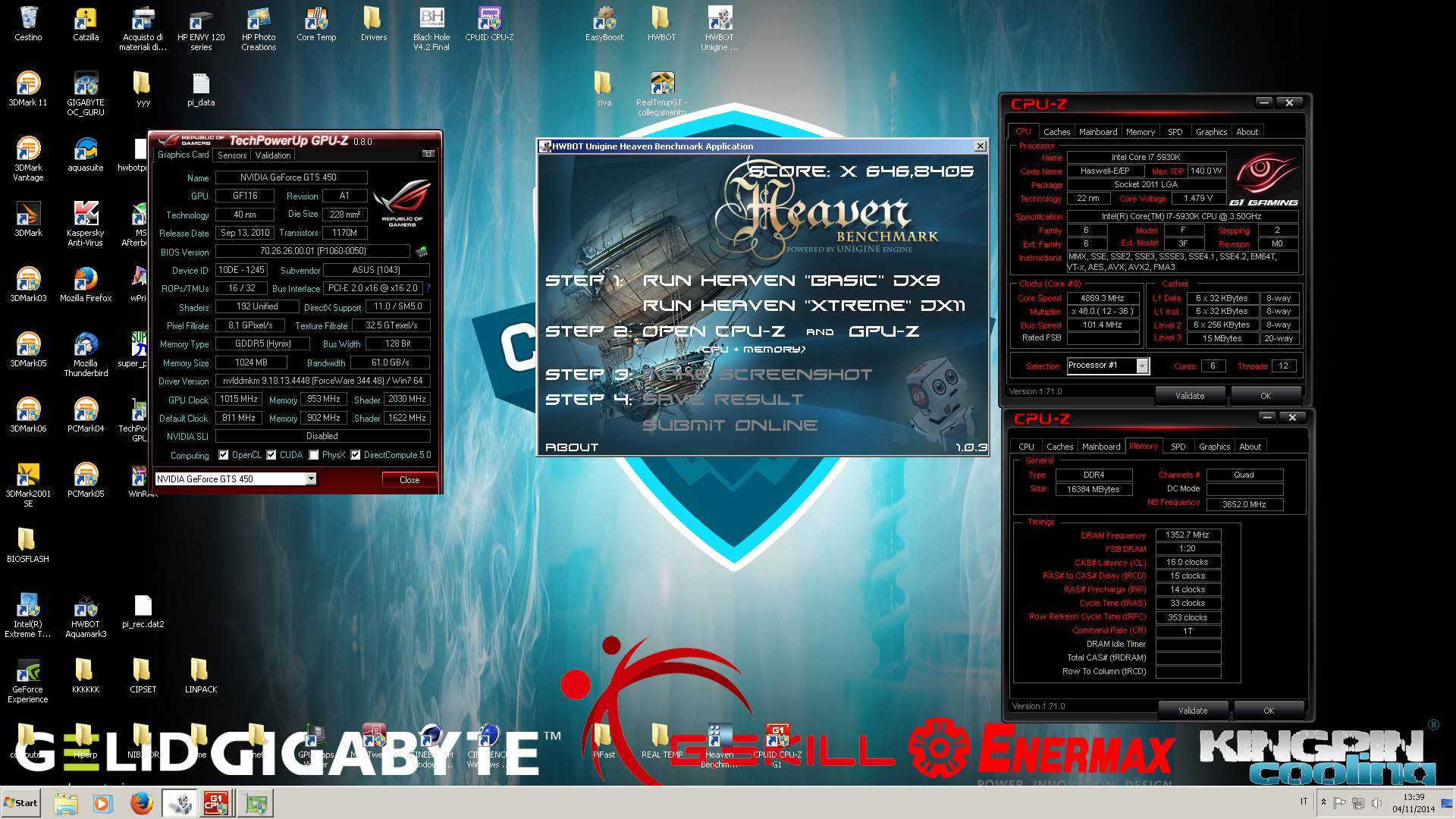Click SUBMIT ONLINE in Heaven app
The height and width of the screenshot is (819, 1456).
click(x=730, y=425)
